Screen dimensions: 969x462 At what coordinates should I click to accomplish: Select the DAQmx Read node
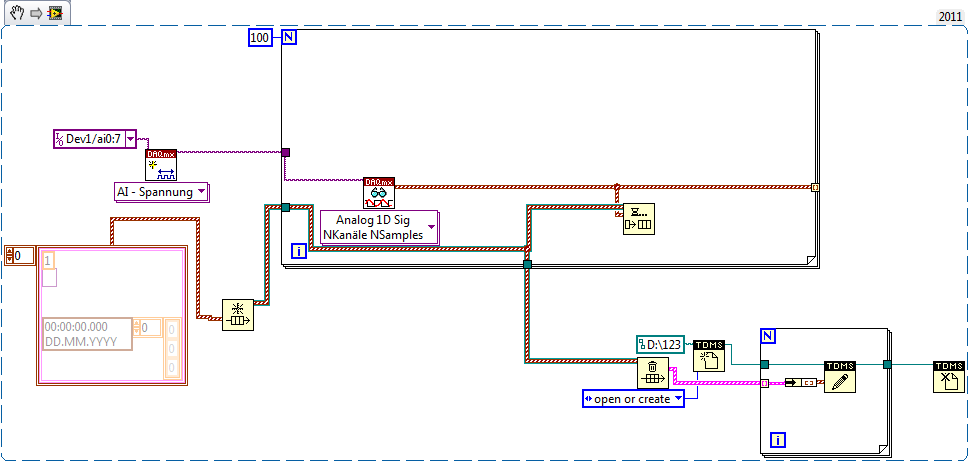[379, 193]
